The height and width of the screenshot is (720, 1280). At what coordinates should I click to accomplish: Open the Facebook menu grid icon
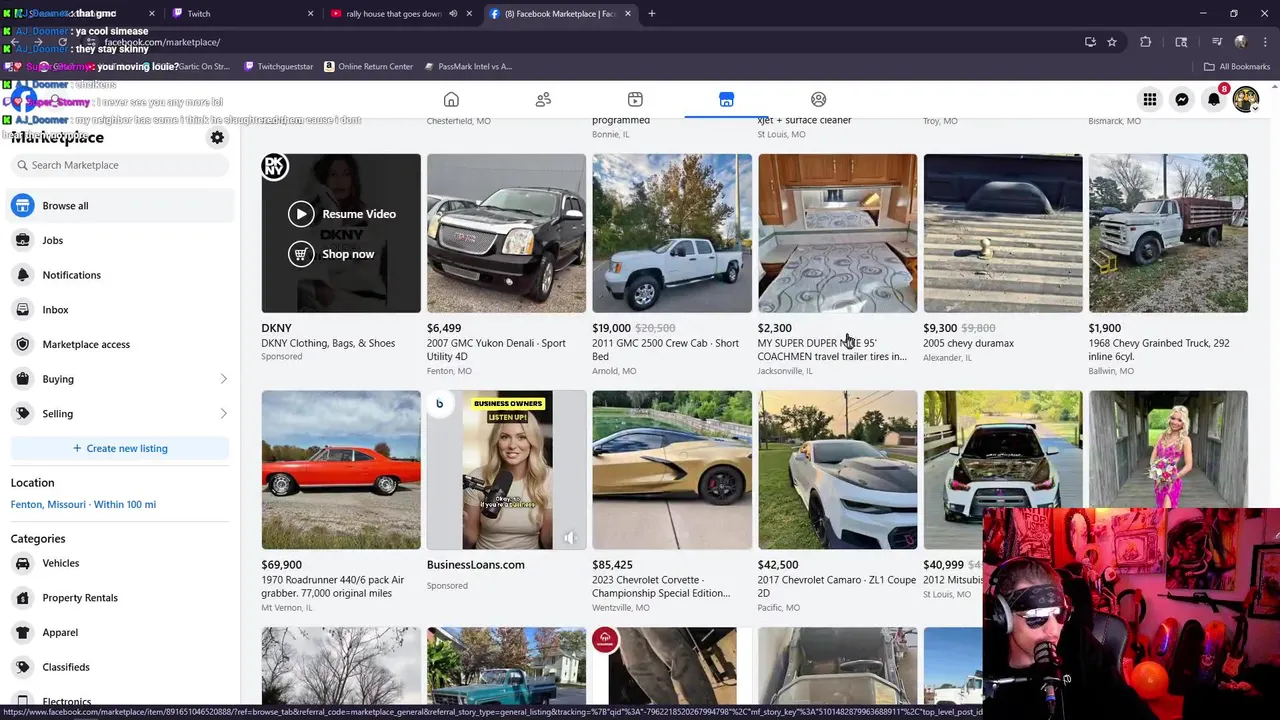point(1150,100)
